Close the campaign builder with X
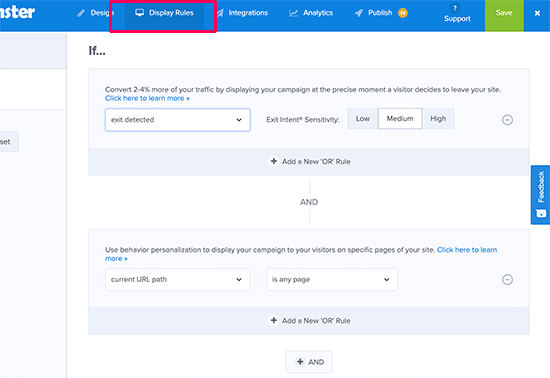Screen dimensions: 550x378 [537, 13]
